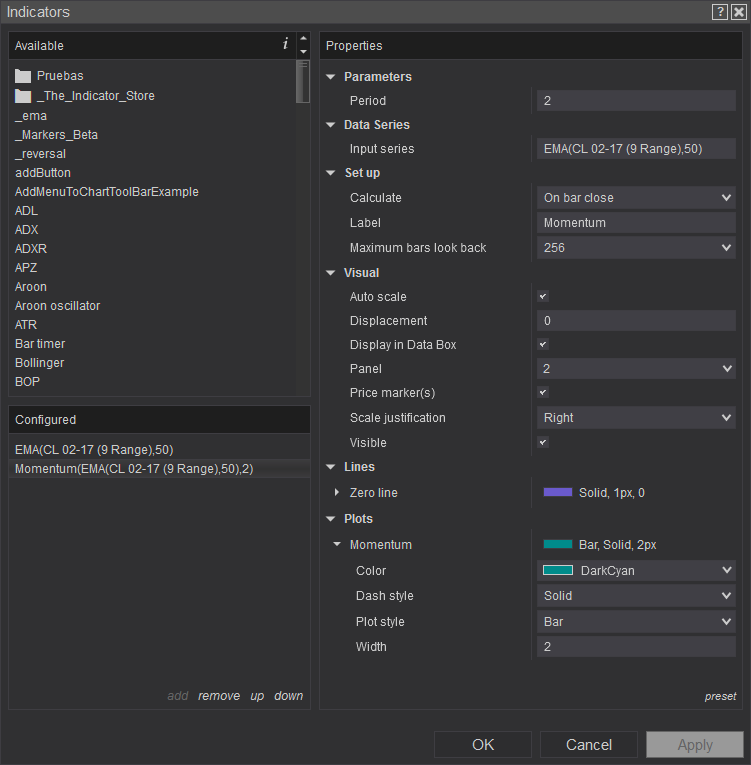The image size is (751, 765).
Task: Open the Pruebas folder
Action: click(x=60, y=76)
